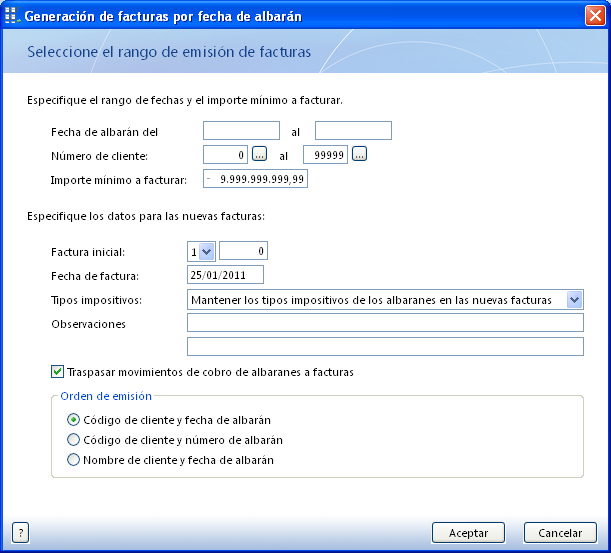Focus the starting Número de cliente field

[x=225, y=155]
